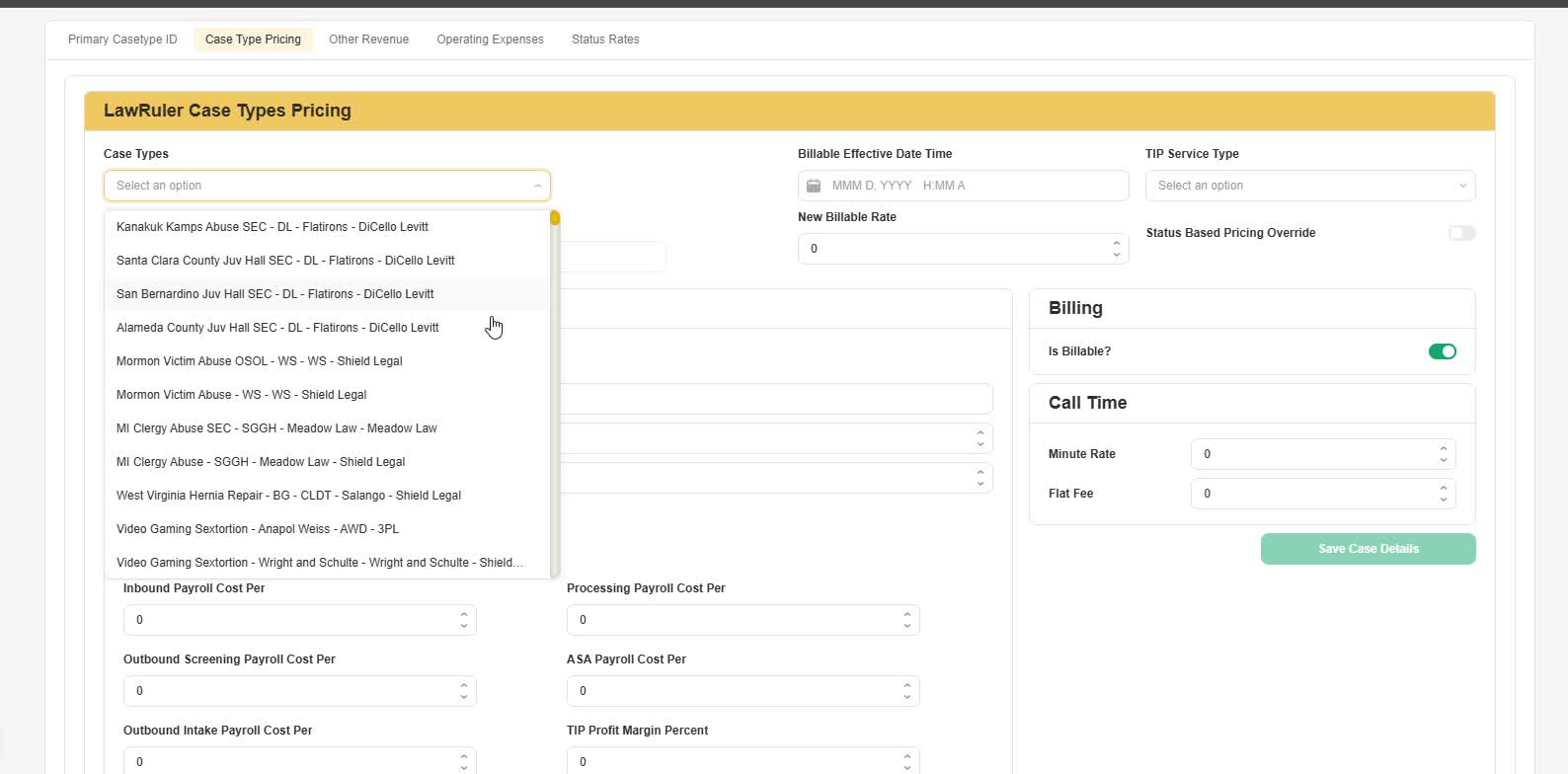Click the Save Case Details button
This screenshot has width=1568, height=774.
coord(1368,549)
